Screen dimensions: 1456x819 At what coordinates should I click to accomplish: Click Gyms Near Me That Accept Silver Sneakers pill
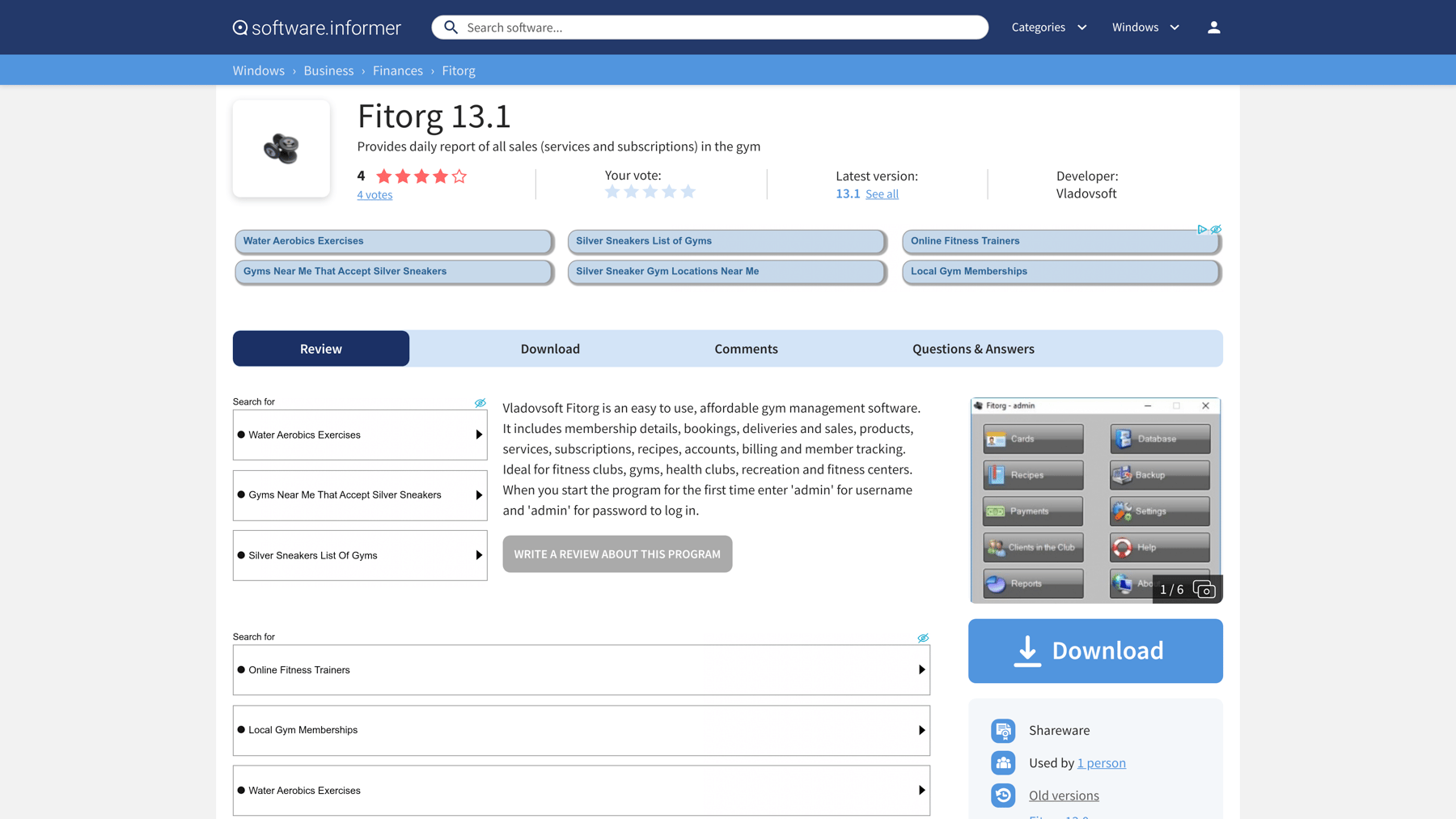tap(393, 272)
